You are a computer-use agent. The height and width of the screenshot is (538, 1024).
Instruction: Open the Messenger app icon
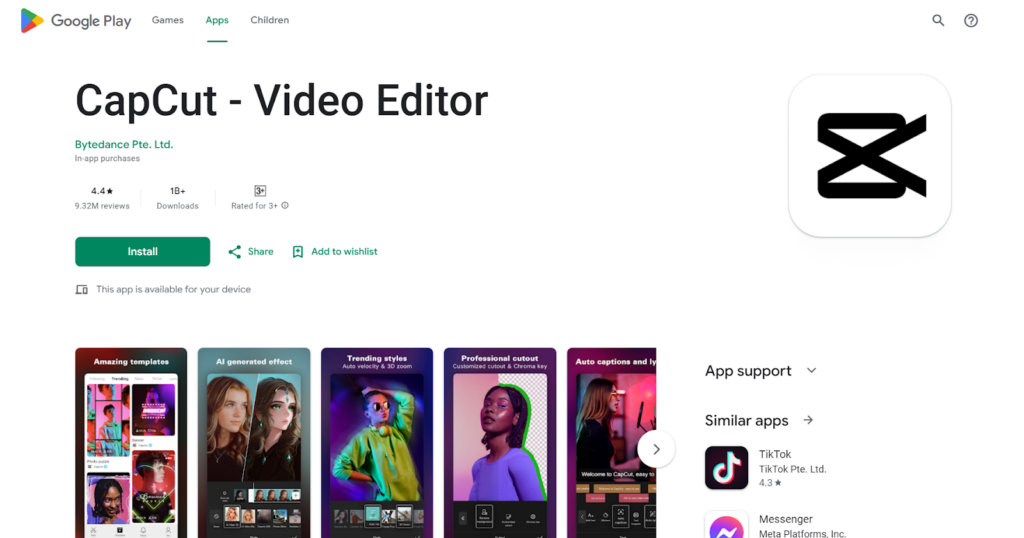click(x=726, y=525)
